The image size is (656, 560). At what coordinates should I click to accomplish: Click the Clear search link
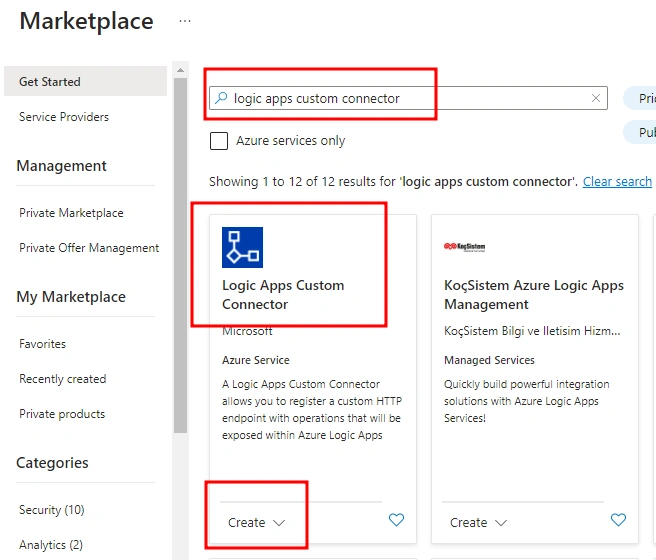pos(617,182)
